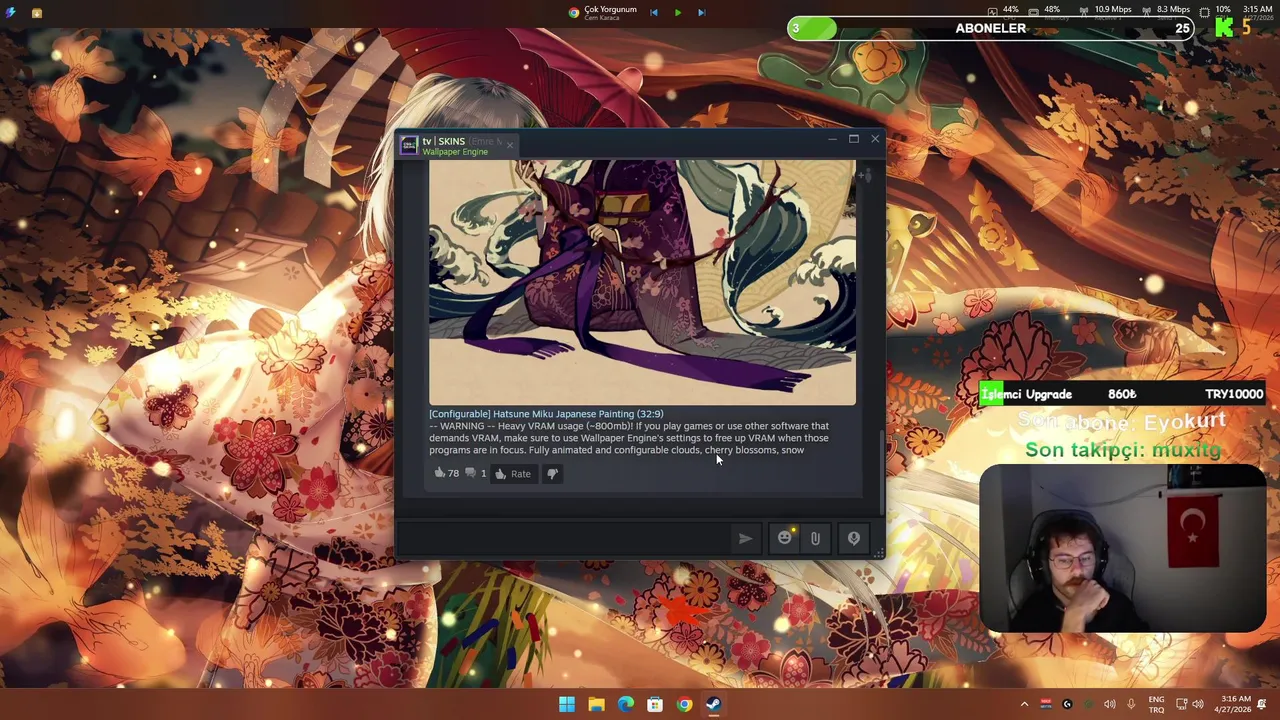1280x720 pixels.
Task: Expand the hidden system tray icons chevron
Action: click(1024, 704)
